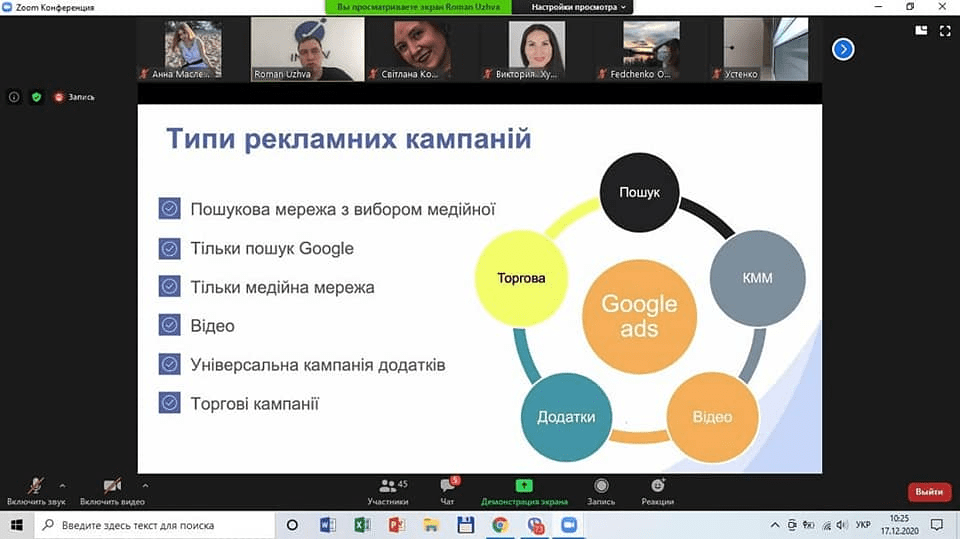This screenshot has width=960, height=539.
Task: Open audio options arrow next to microphone
Action: (x=62, y=486)
